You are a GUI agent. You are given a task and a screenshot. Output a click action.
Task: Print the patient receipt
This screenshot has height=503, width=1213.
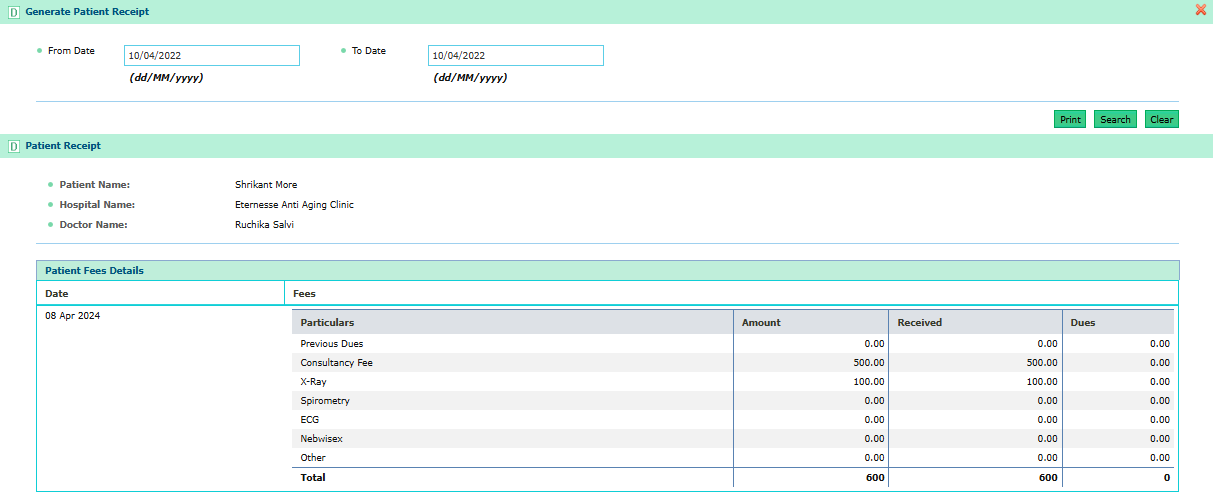[x=1070, y=119]
